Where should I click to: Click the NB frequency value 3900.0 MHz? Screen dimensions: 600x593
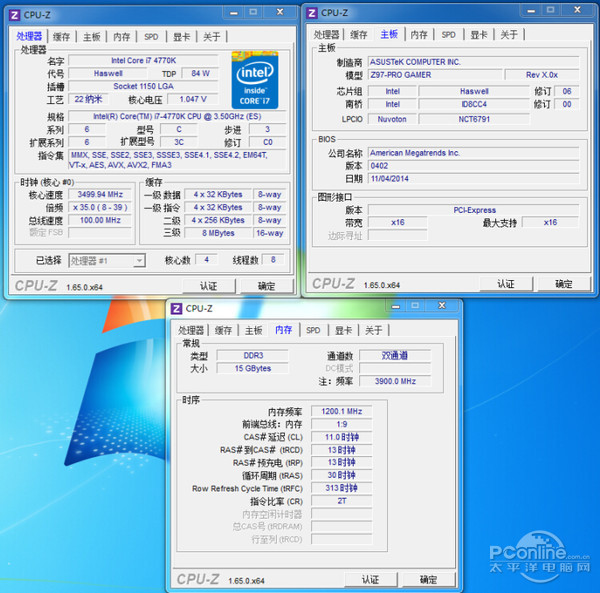[395, 381]
